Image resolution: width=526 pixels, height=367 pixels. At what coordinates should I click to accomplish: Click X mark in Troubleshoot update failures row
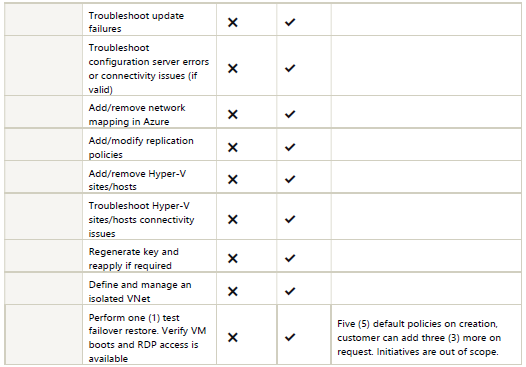[x=232, y=22]
